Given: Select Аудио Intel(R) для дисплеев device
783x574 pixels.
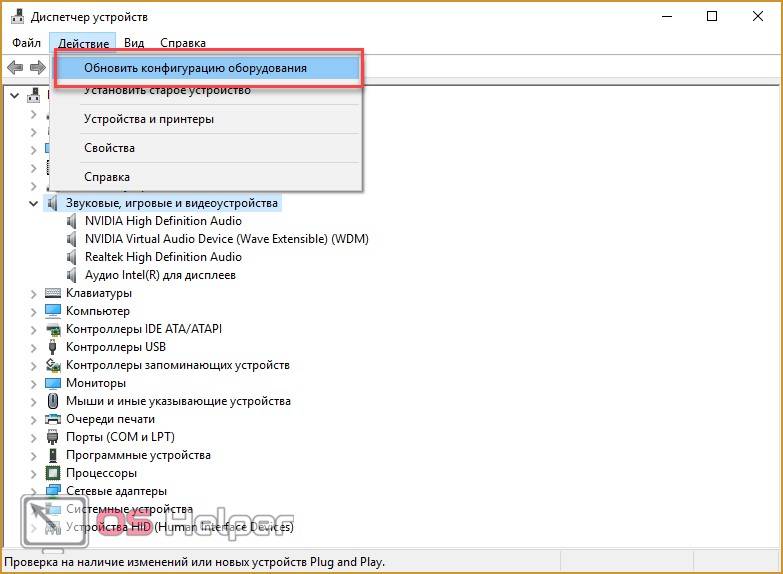Looking at the screenshot, I should (160, 275).
